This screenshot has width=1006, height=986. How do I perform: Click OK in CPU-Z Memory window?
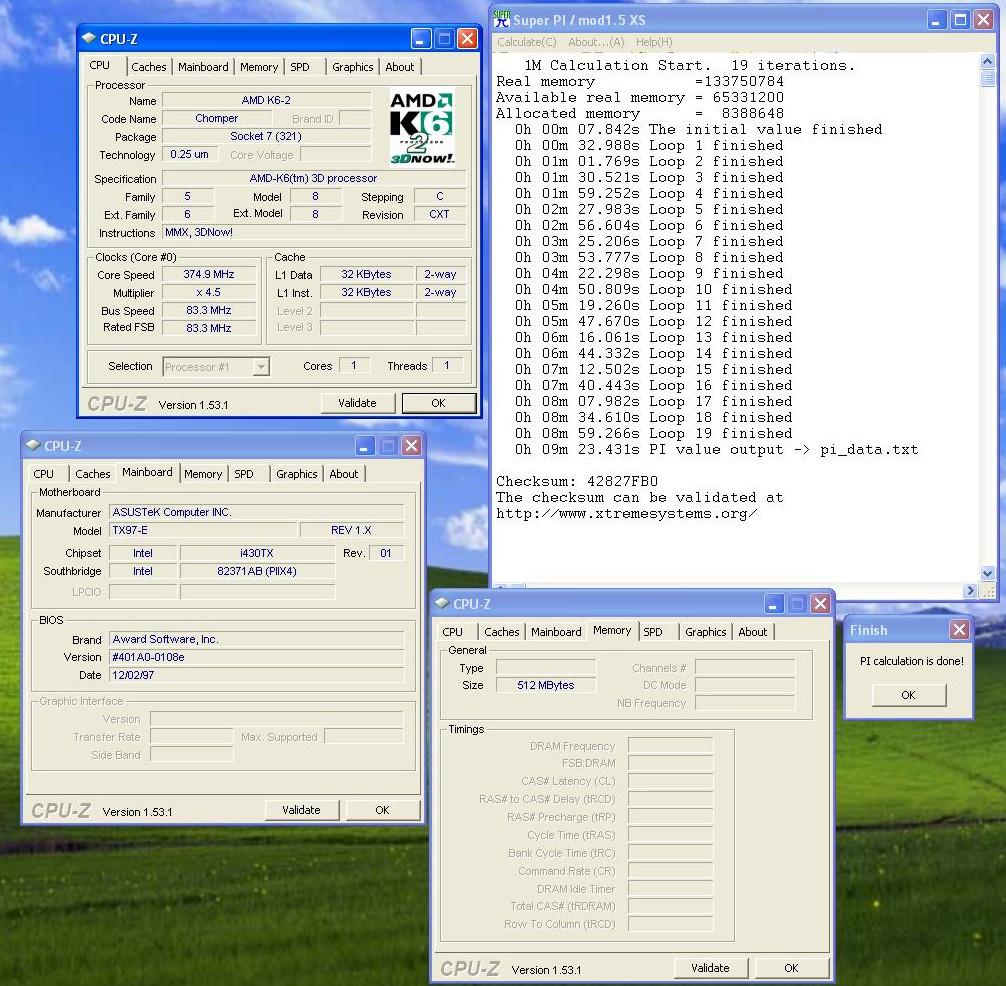click(792, 967)
